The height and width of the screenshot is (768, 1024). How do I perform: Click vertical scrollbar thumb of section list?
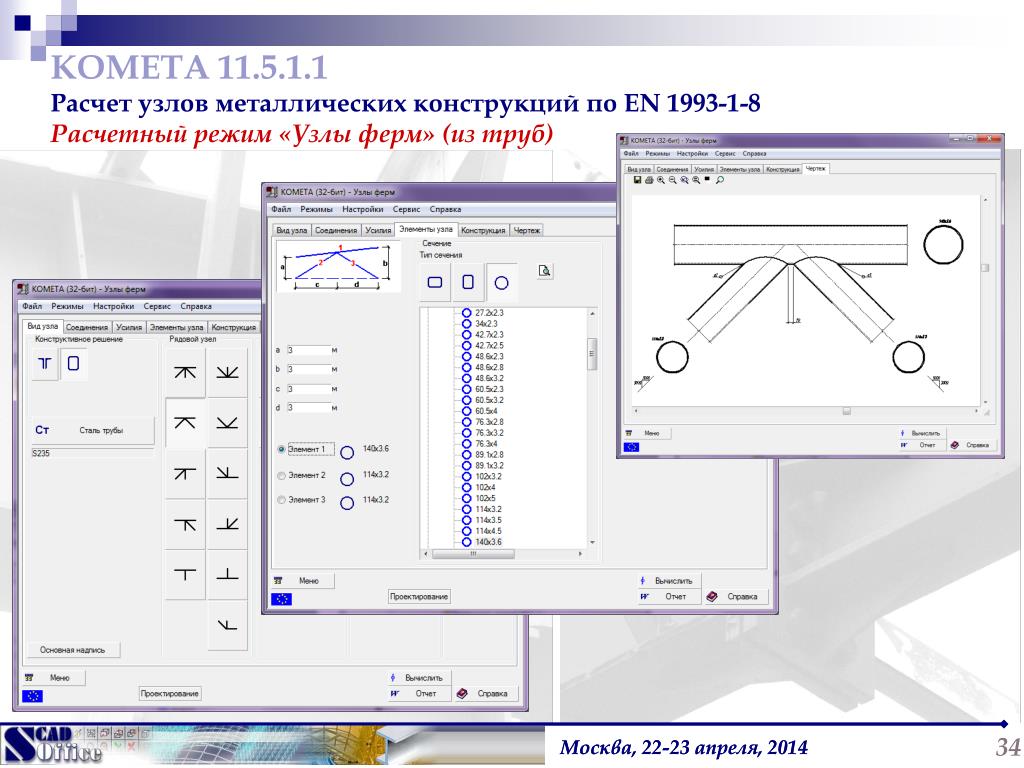[x=592, y=354]
